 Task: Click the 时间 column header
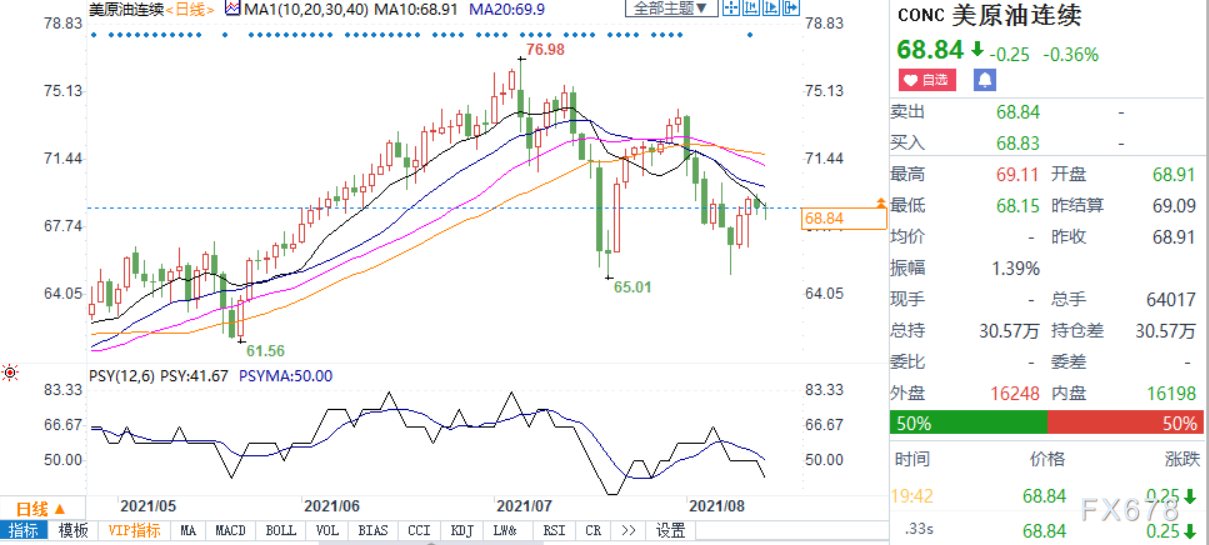(x=911, y=459)
